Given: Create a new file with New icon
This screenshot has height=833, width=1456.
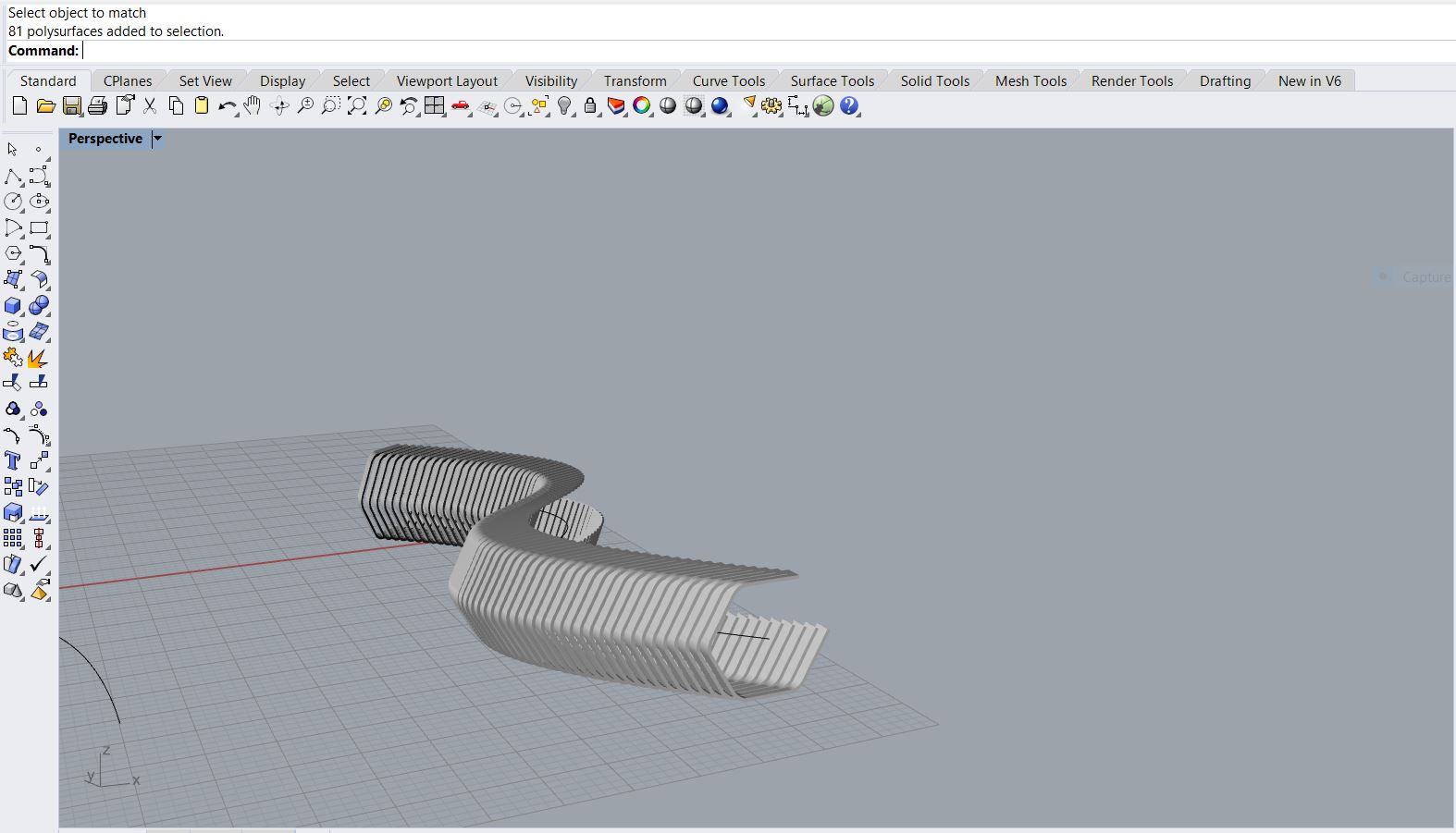Looking at the screenshot, I should coord(19,106).
